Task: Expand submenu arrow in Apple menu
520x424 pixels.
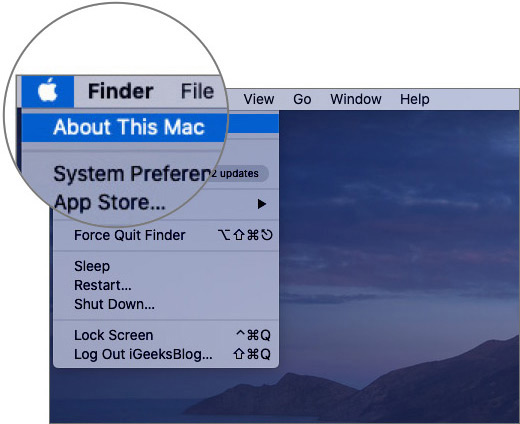Action: (x=262, y=204)
